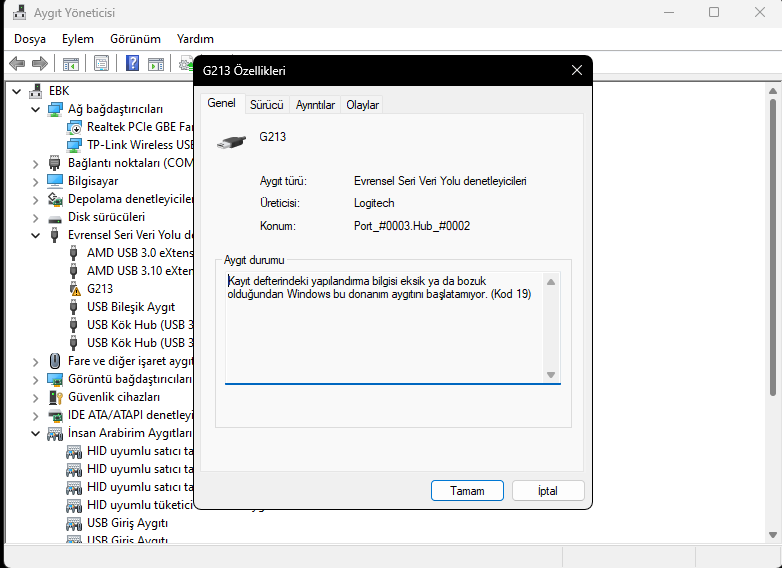Maximize the Aygıt Yöneticisi window
The image size is (782, 568).
714,12
